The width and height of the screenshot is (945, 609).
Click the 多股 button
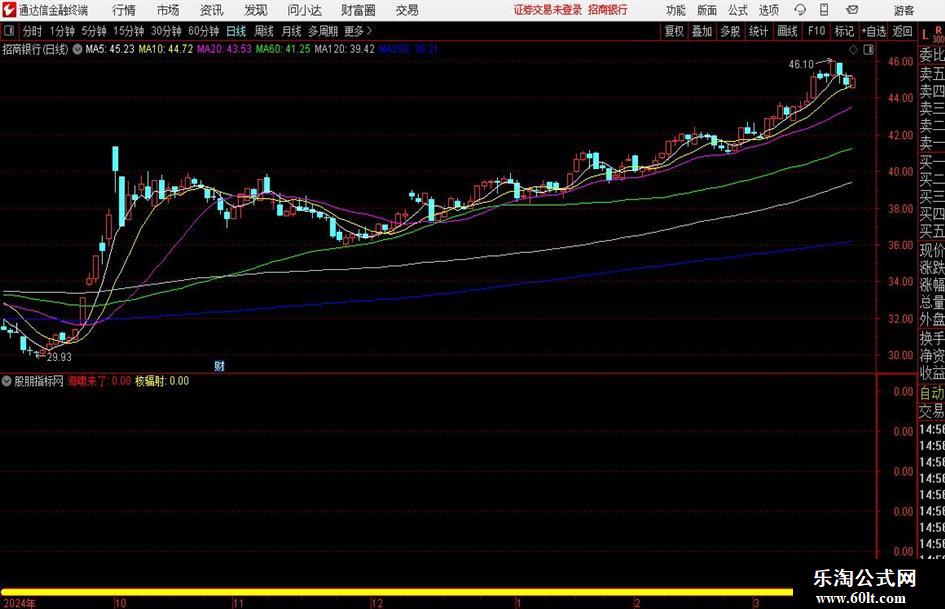click(x=730, y=31)
